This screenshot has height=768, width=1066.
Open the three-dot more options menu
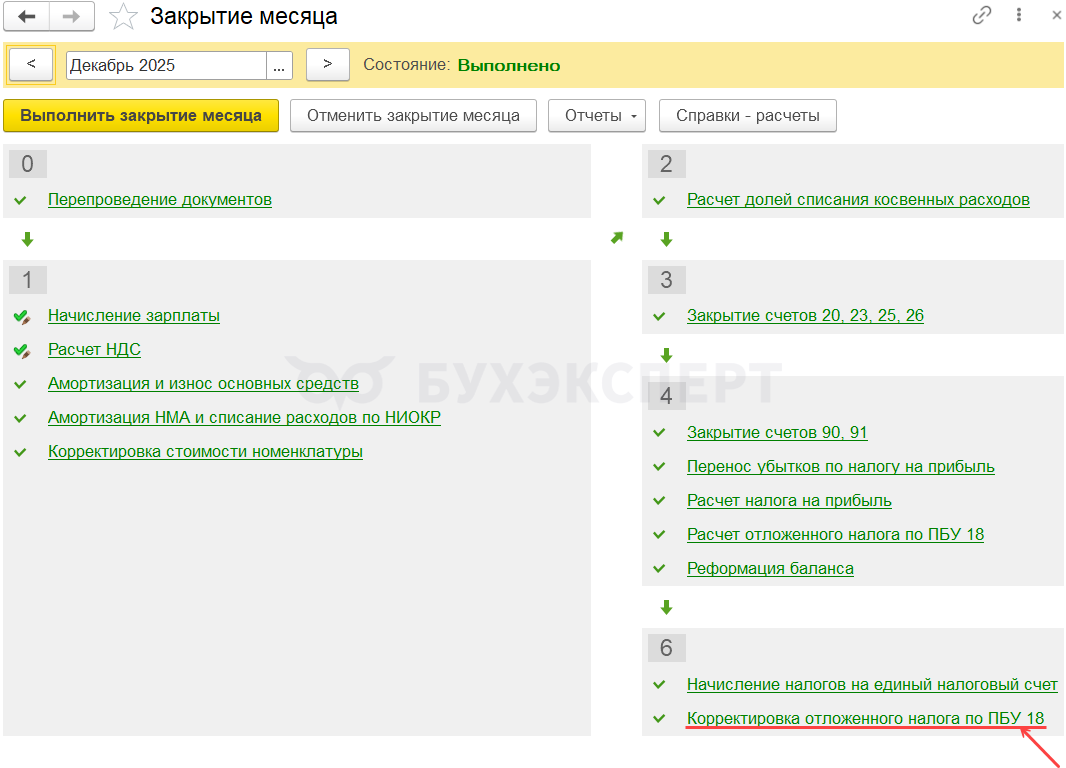click(x=1019, y=15)
